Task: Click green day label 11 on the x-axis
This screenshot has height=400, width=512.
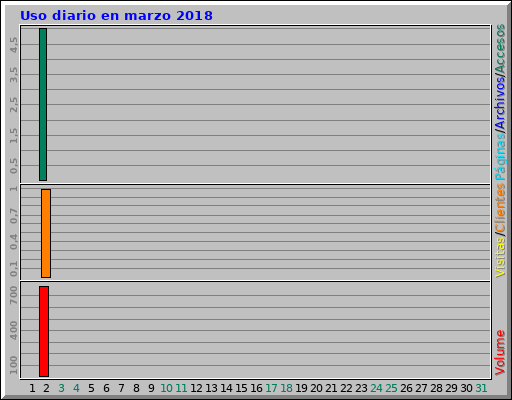Action: (x=181, y=388)
